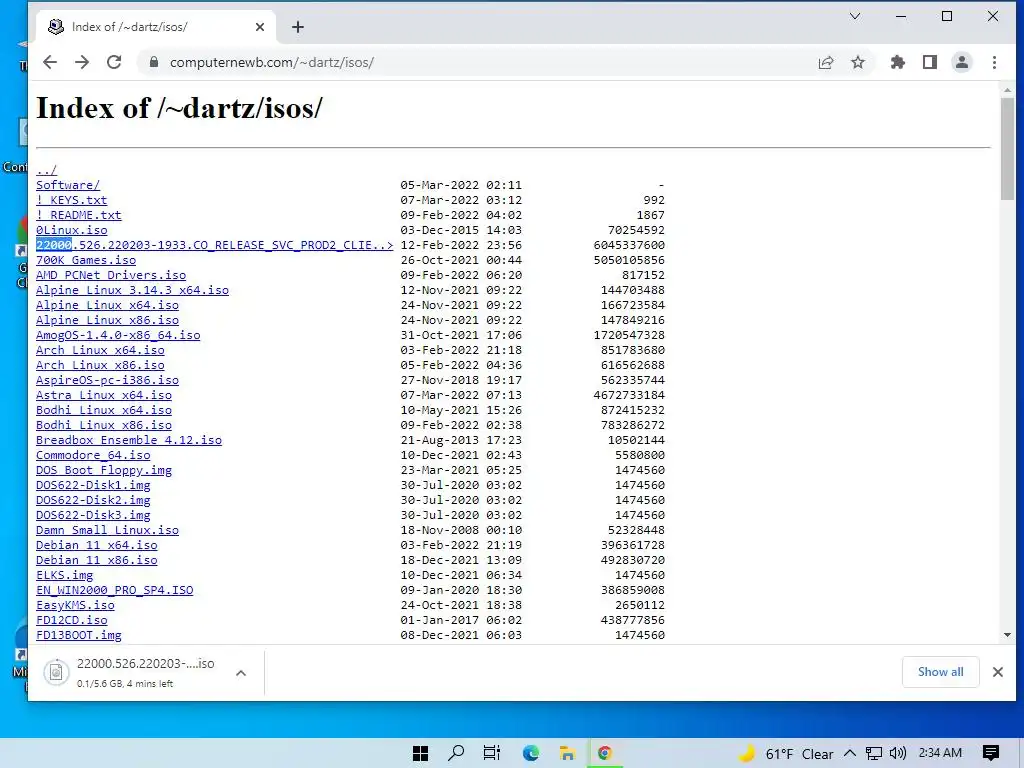The height and width of the screenshot is (768, 1024).
Task: Download Arch_Linux_x86.iso
Action: tap(100, 365)
